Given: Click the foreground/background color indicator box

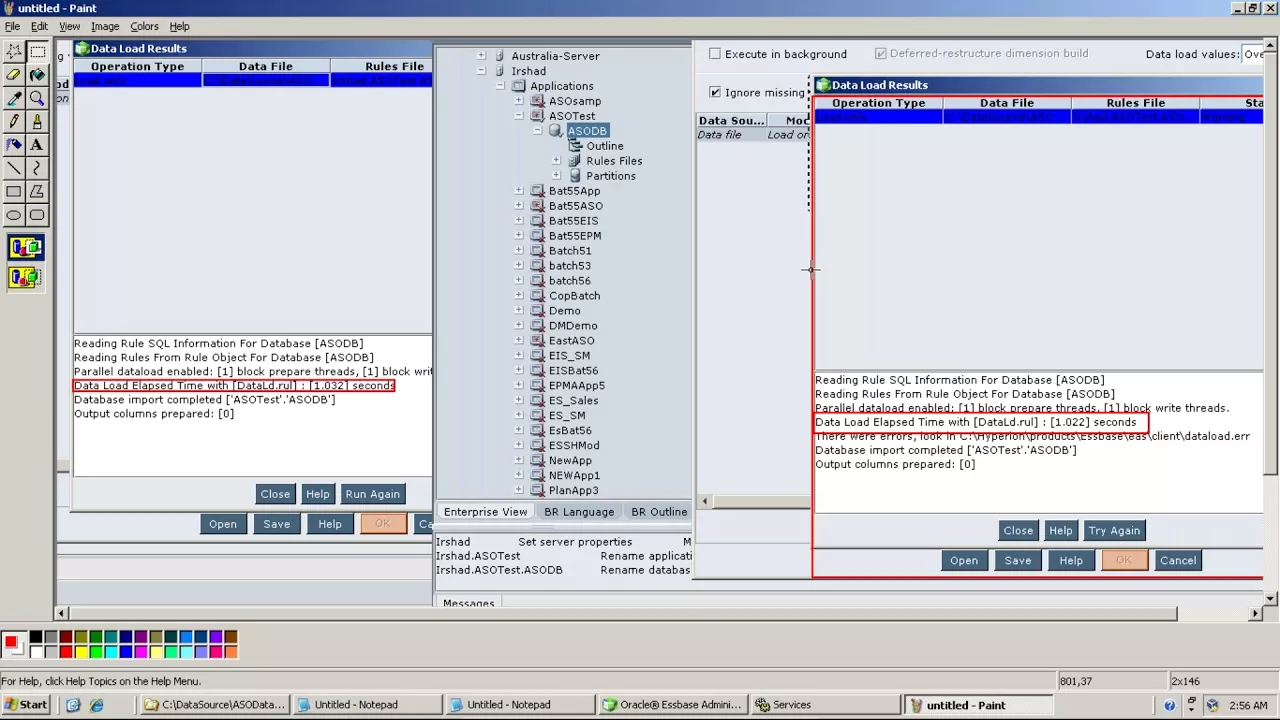Looking at the screenshot, I should (13, 645).
